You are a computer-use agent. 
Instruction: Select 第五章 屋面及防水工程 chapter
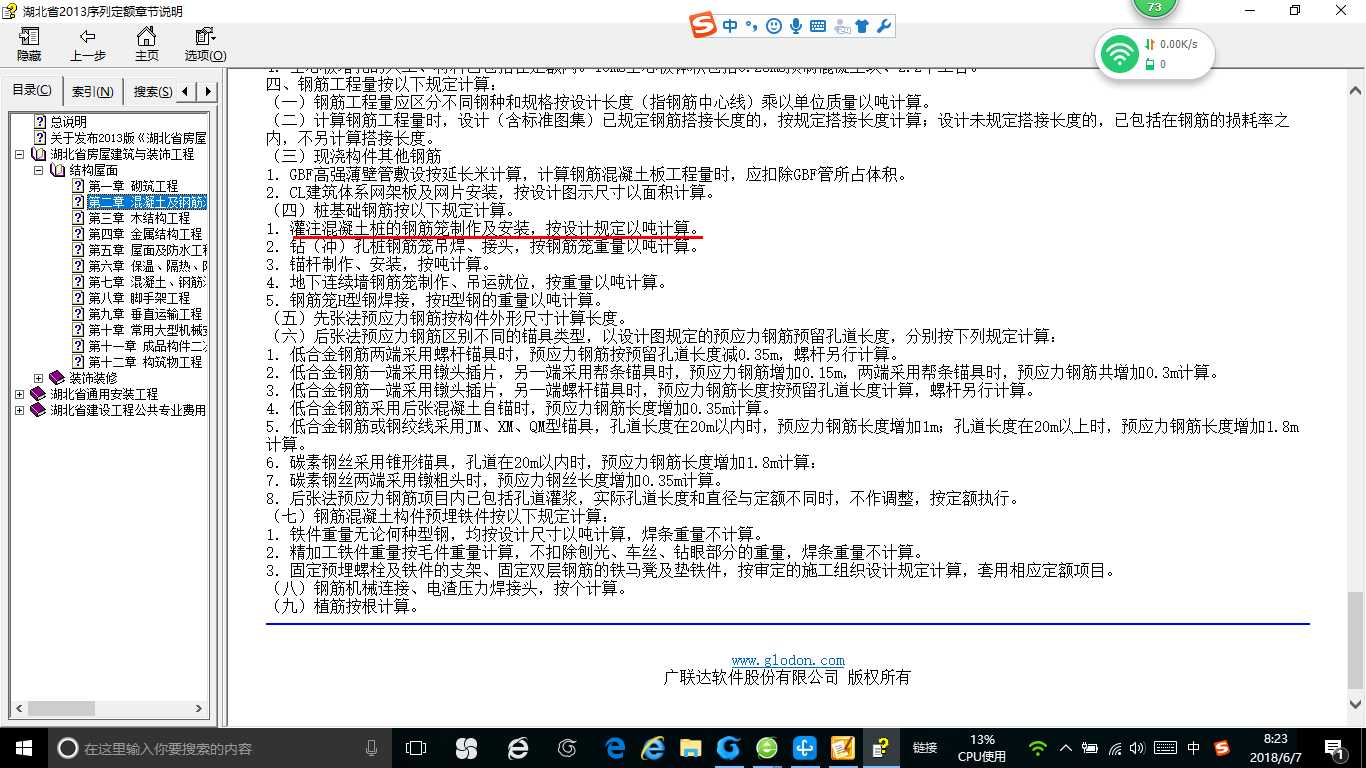[147, 250]
